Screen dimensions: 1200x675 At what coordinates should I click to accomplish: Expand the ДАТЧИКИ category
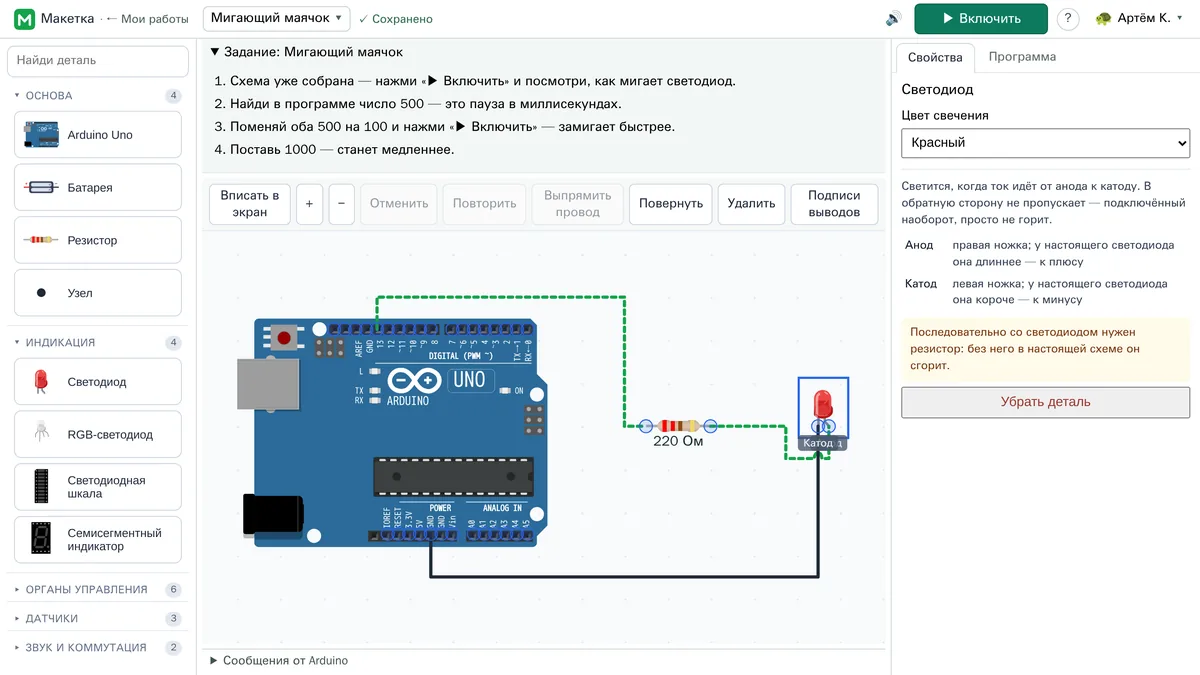pyautogui.click(x=98, y=619)
